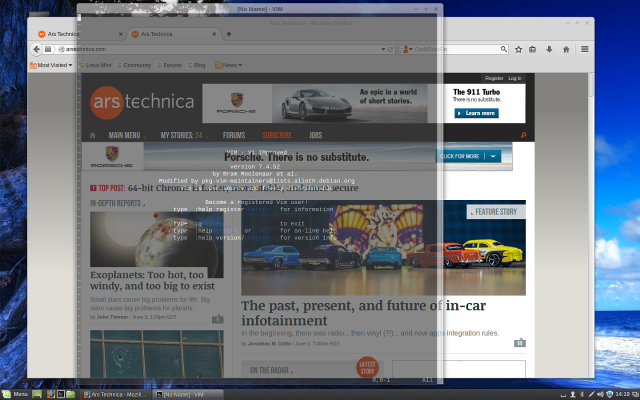Click the Learn more button in Porsche ad
The width and height of the screenshot is (640, 400).
pyautogui.click(x=476, y=113)
